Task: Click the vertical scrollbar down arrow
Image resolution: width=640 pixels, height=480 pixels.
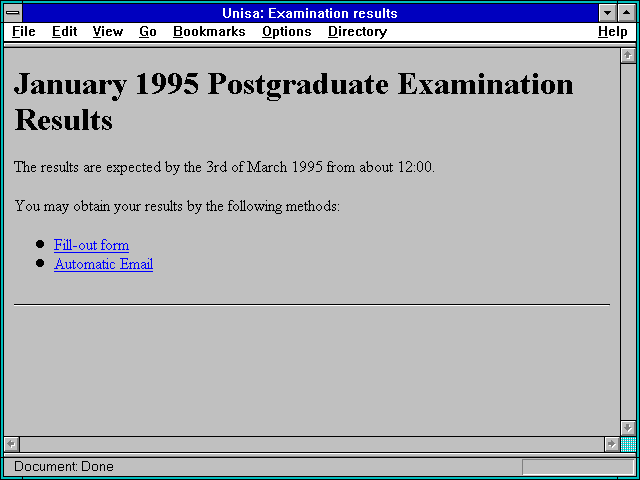Action: coord(628,428)
